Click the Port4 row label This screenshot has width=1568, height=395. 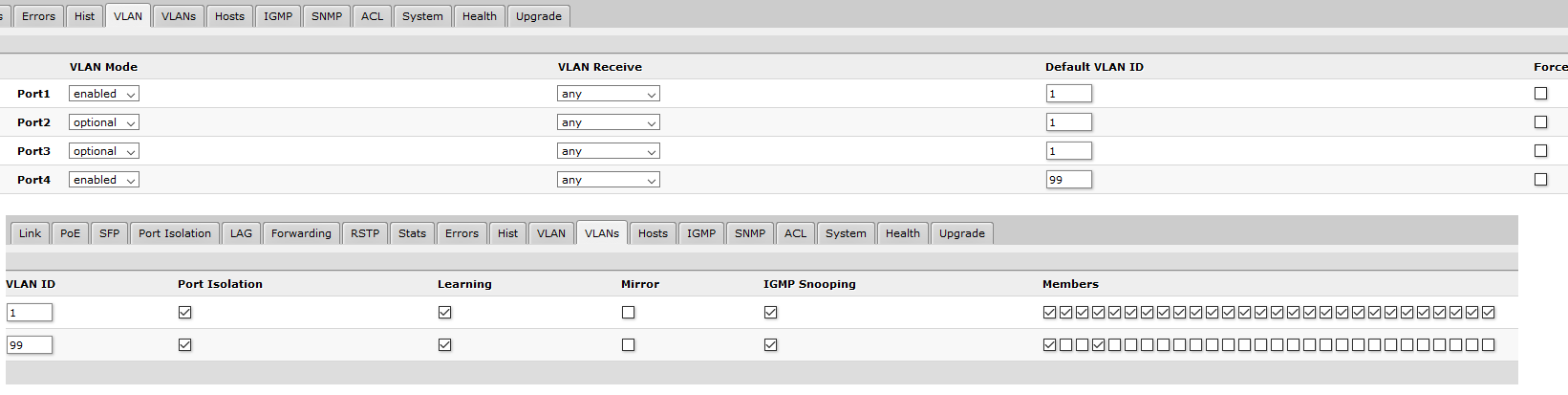[33, 180]
